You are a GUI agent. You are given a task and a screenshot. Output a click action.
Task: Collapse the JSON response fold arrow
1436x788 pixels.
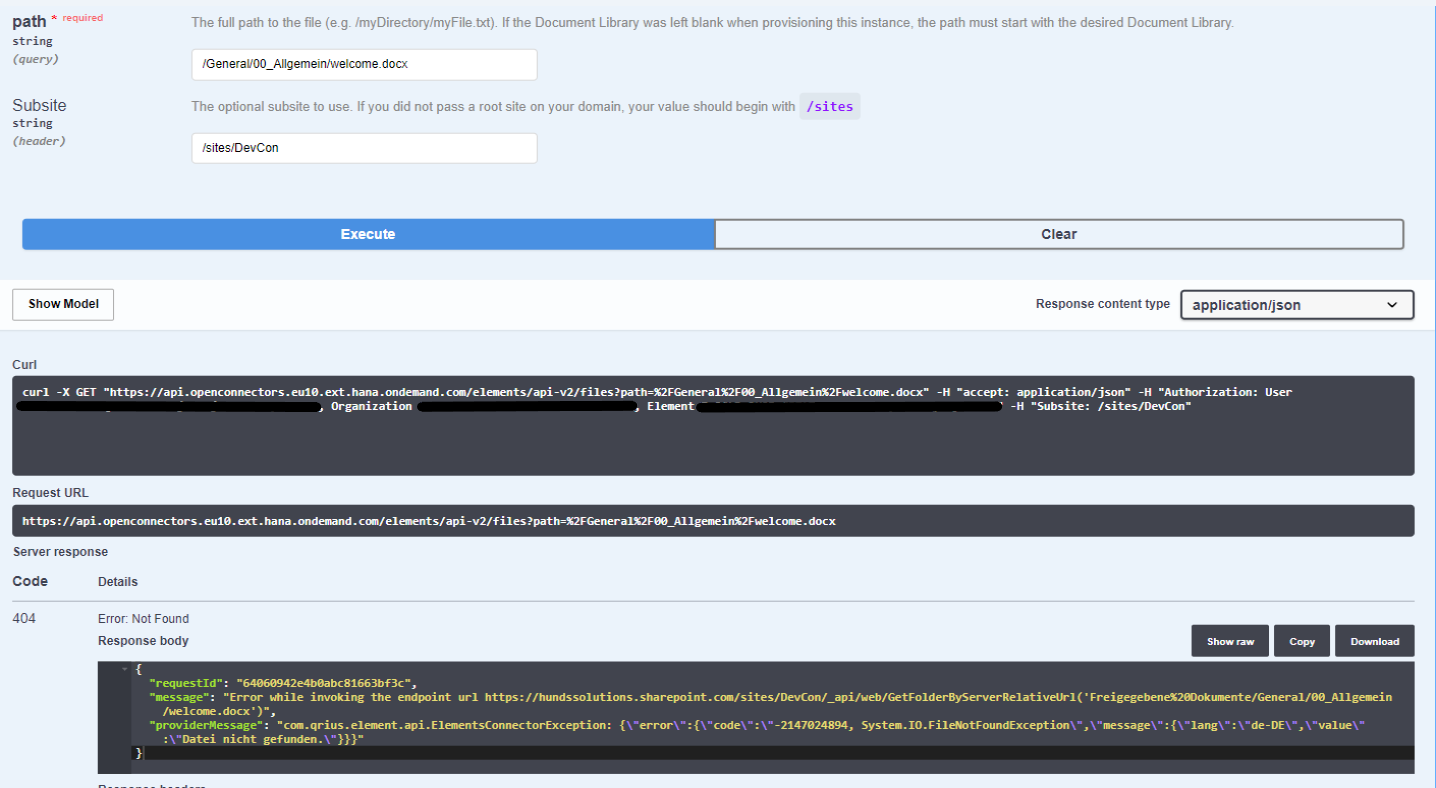(124, 669)
